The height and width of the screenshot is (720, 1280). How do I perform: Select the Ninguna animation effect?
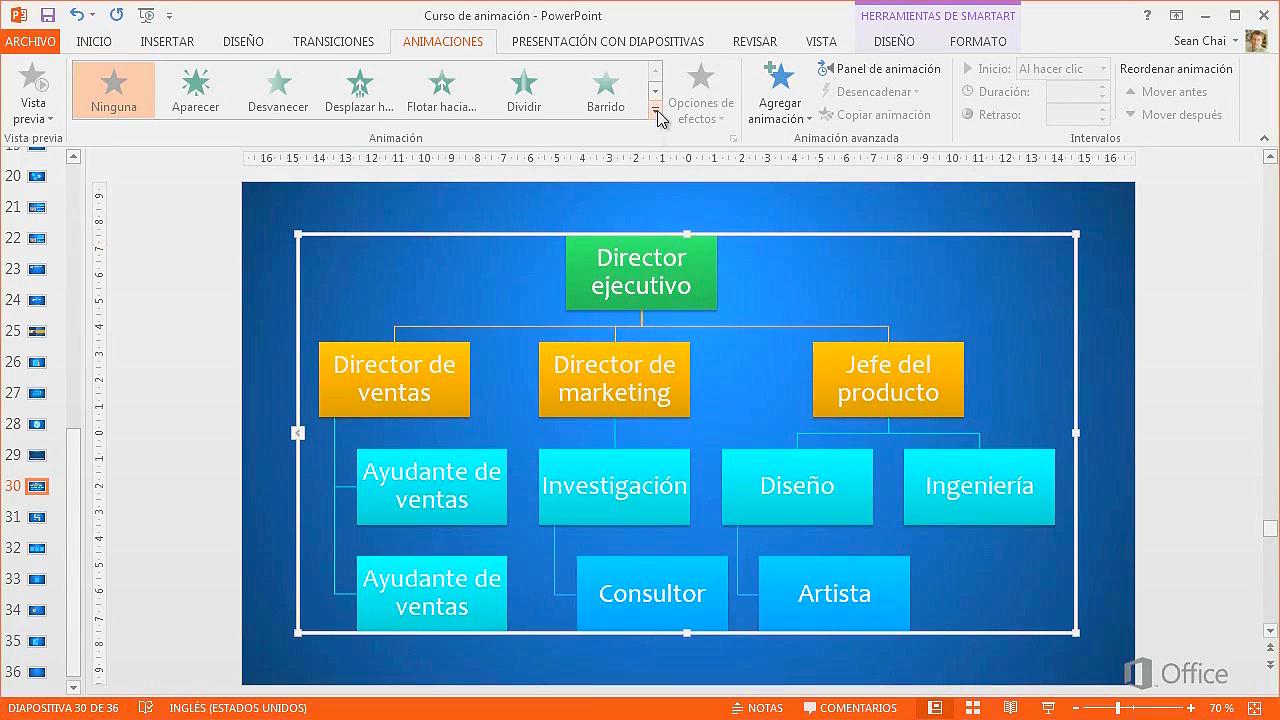pos(114,90)
